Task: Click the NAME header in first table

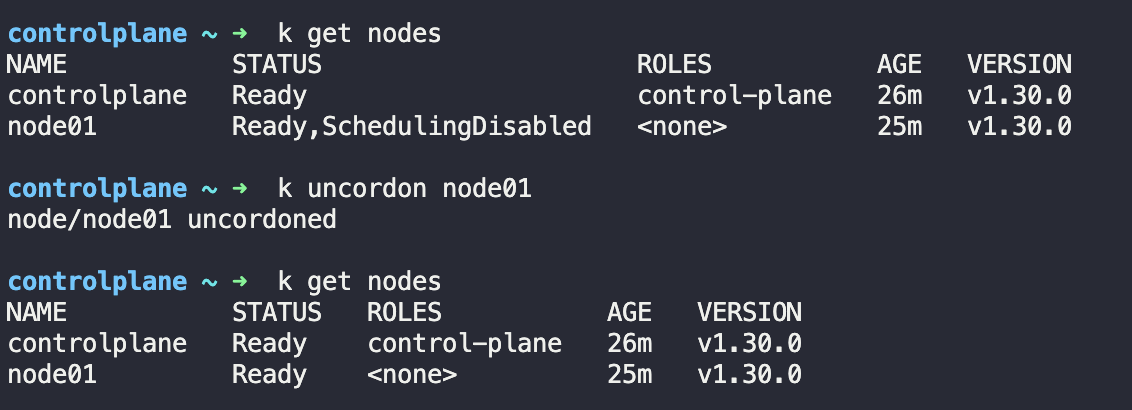Action: coord(37,65)
